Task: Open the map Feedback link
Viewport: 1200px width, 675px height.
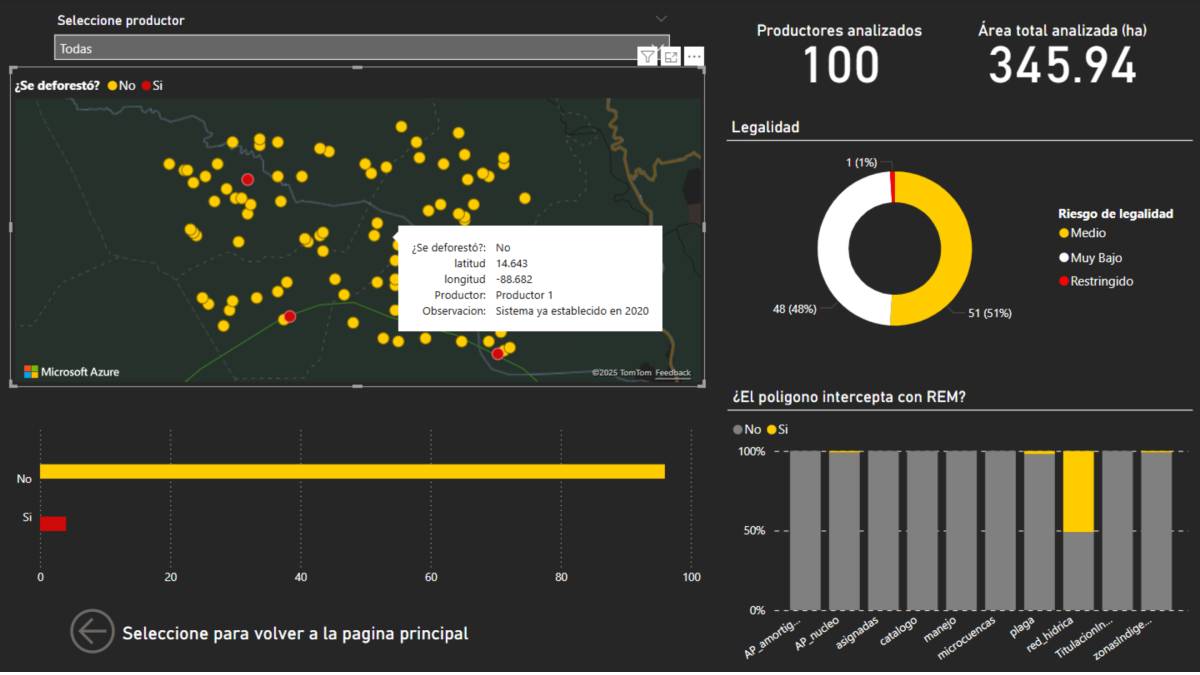Action: [673, 372]
